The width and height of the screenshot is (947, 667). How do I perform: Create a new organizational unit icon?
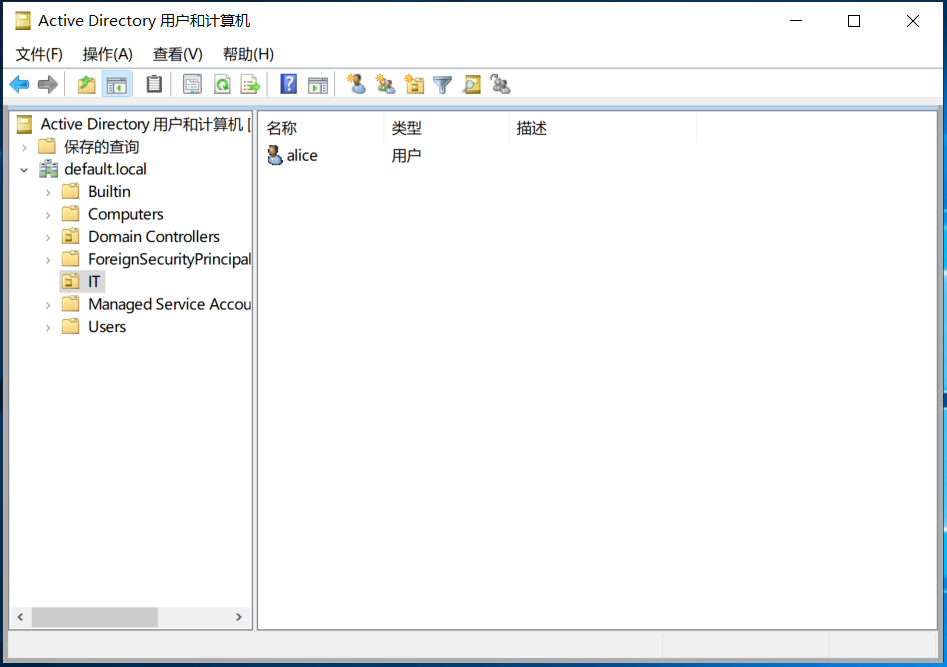[414, 85]
